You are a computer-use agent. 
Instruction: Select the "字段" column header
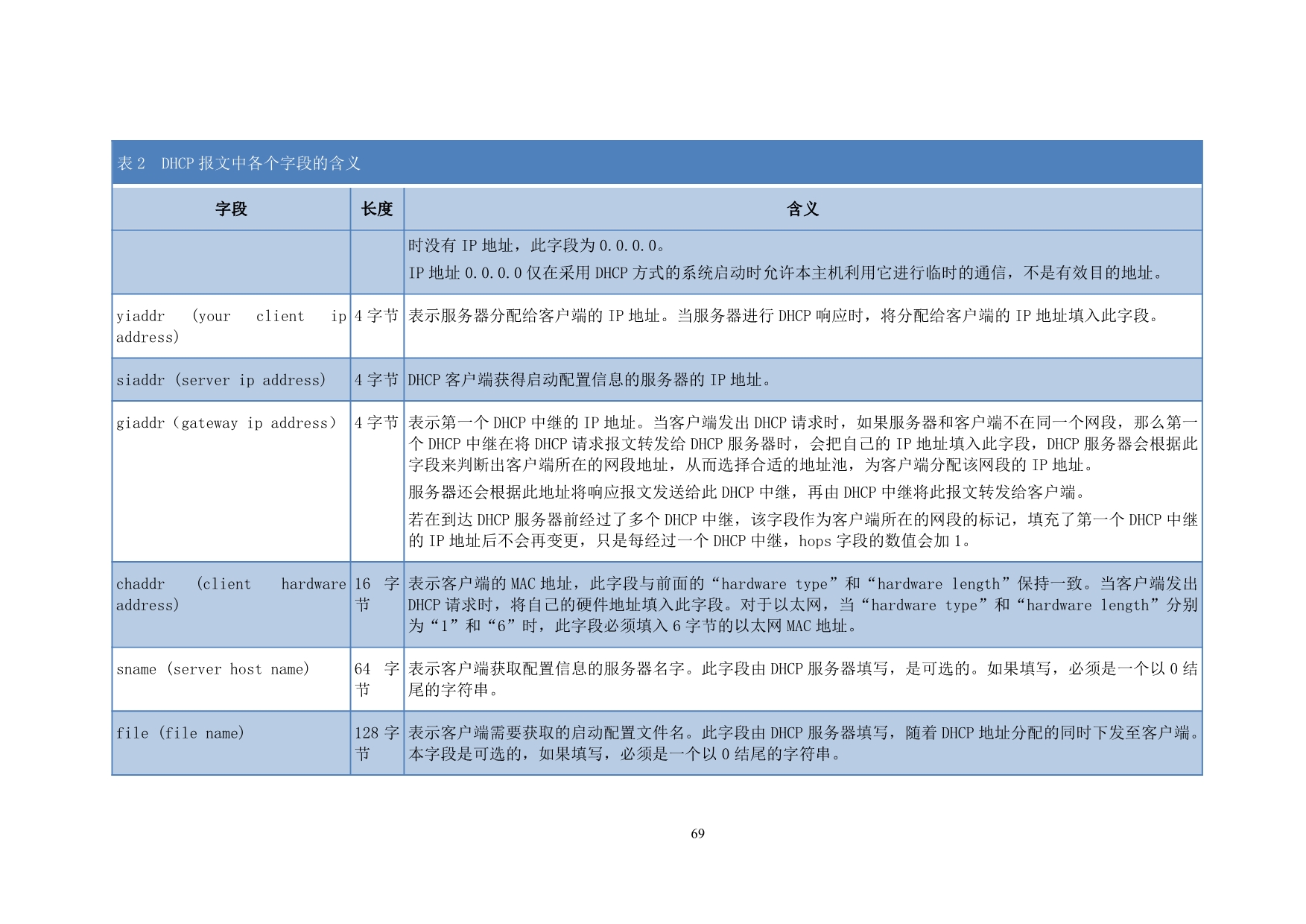(231, 209)
